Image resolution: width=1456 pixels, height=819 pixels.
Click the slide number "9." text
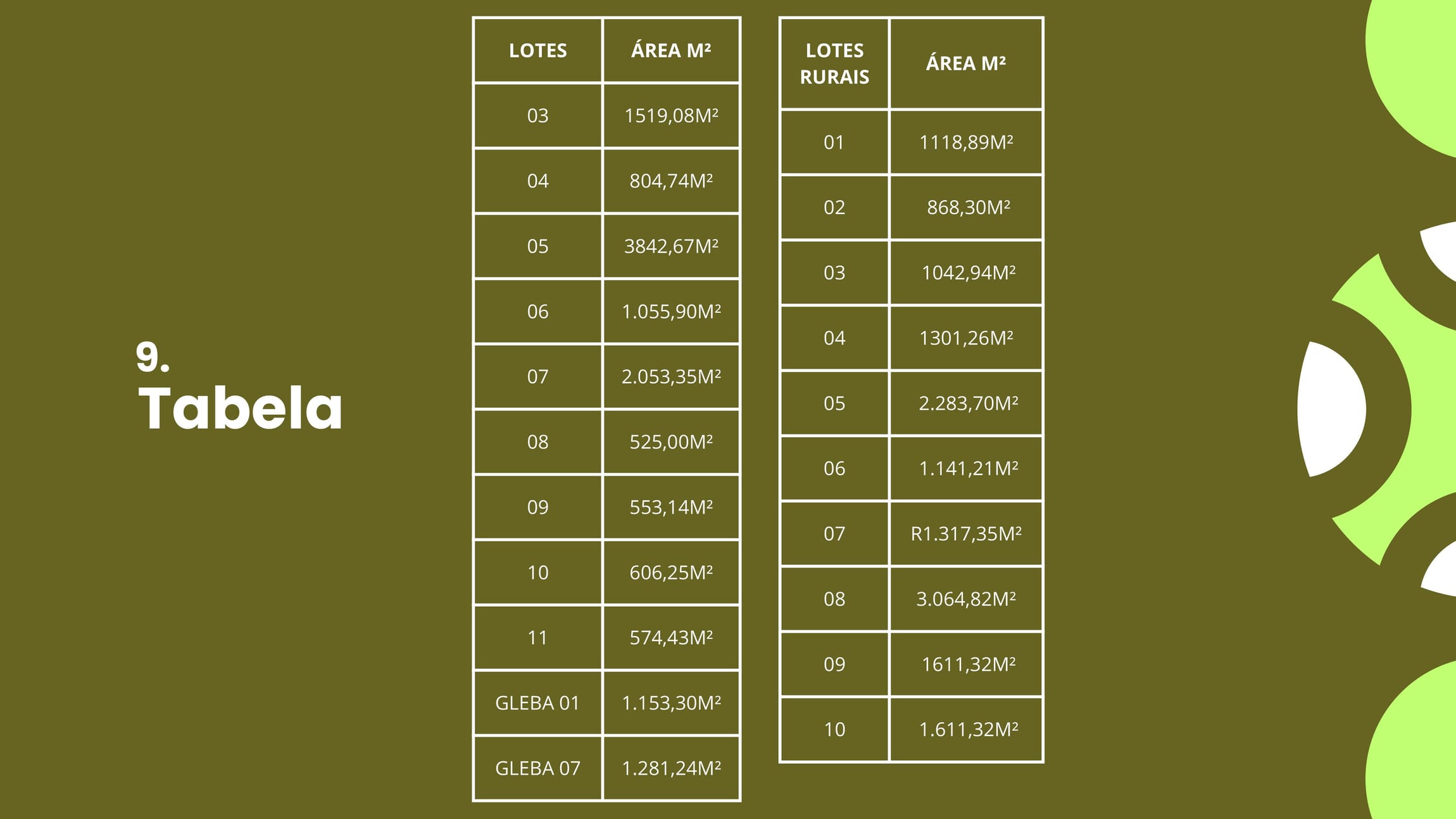point(153,357)
